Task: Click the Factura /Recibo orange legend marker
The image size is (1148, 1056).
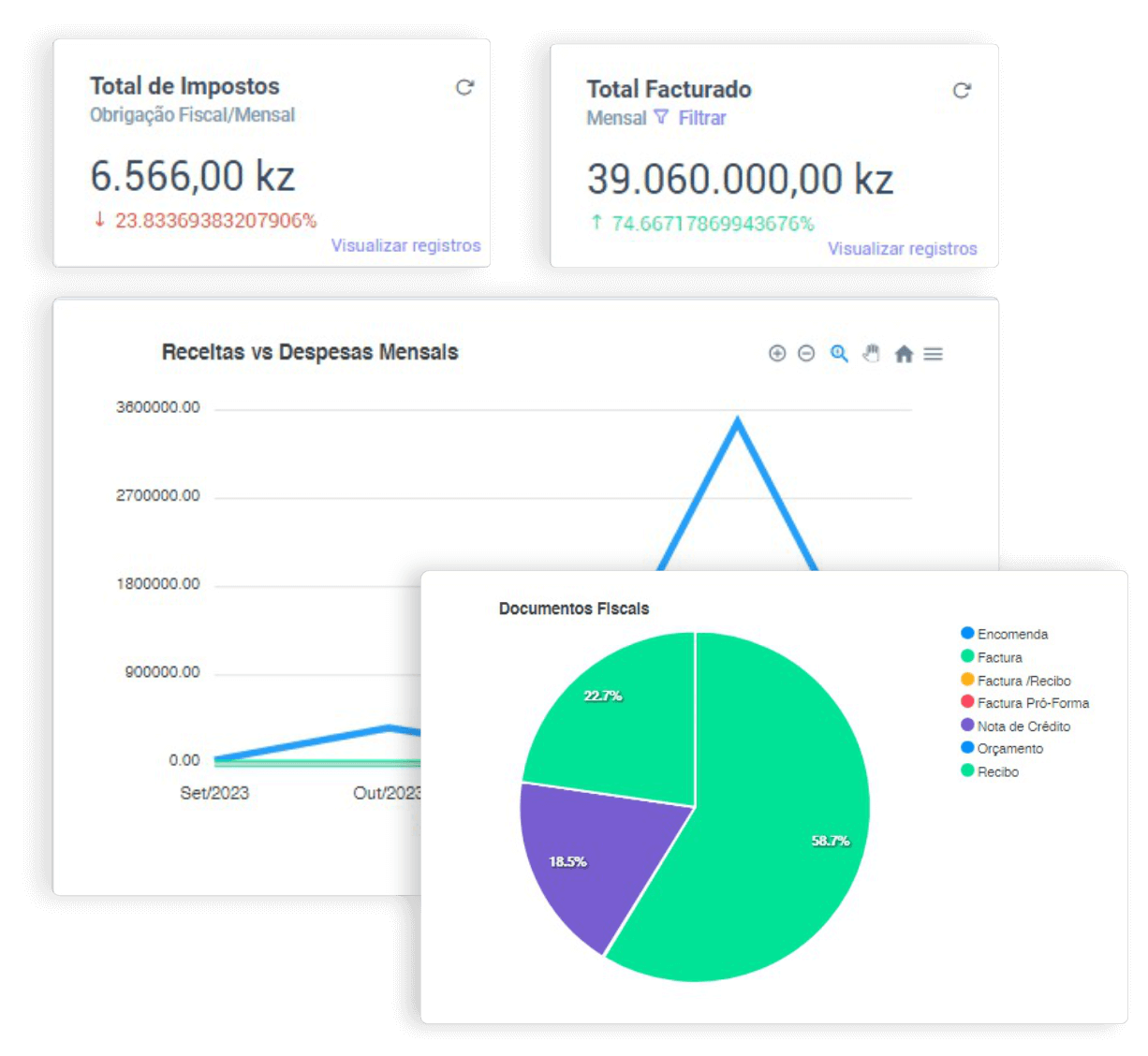Action: 967,680
